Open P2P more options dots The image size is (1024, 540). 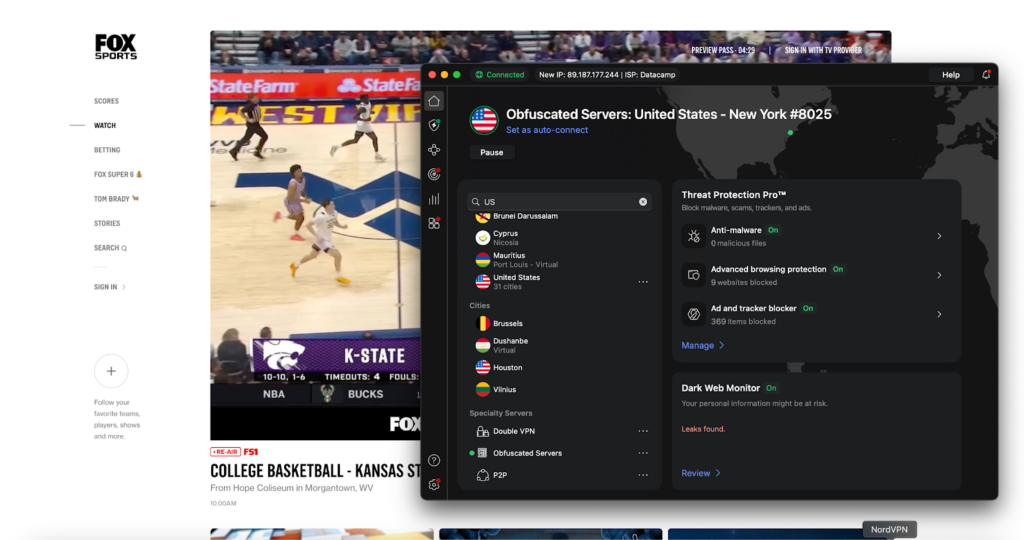[643, 475]
